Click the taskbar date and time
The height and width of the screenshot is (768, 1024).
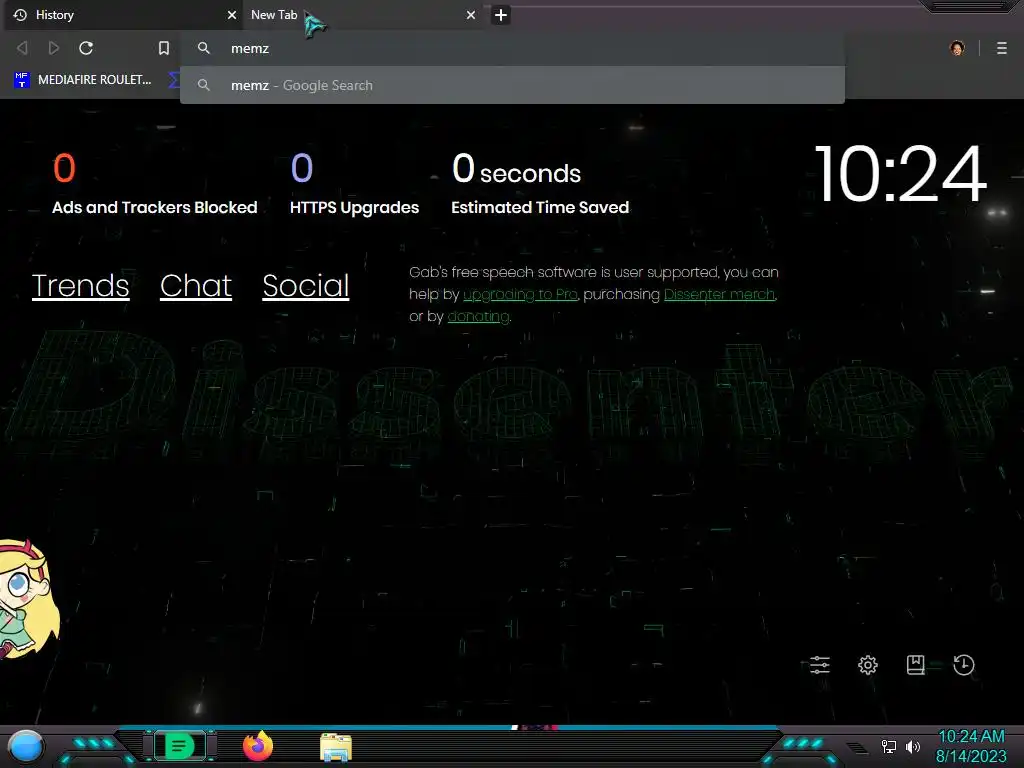click(x=971, y=746)
